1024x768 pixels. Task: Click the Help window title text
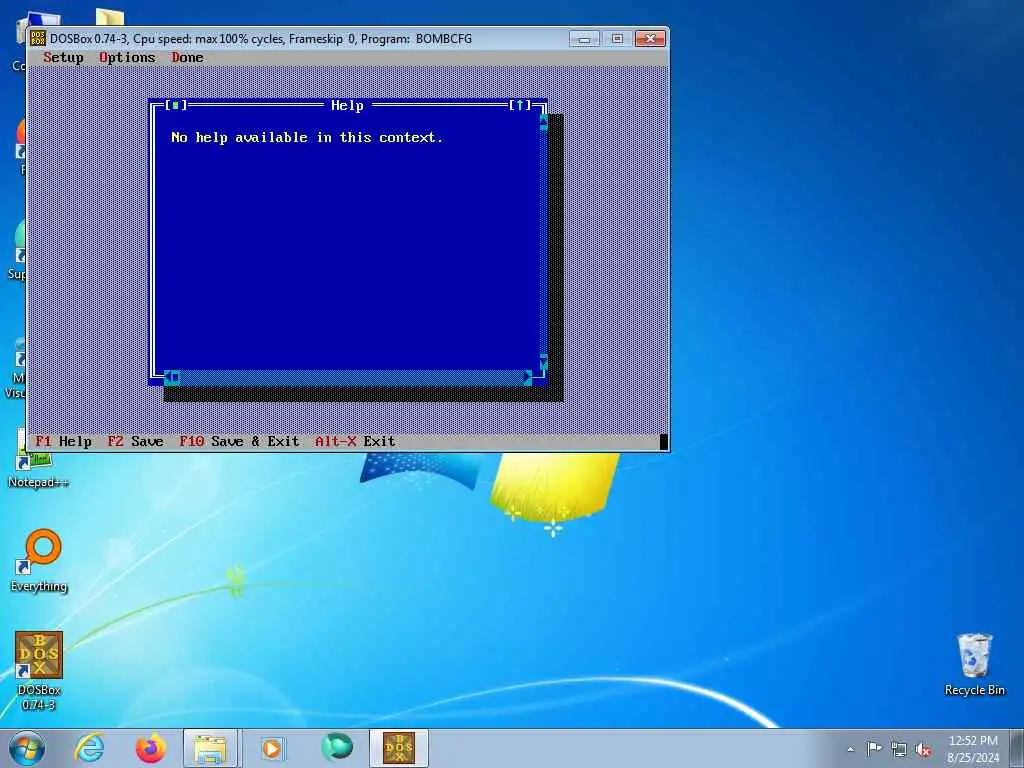pyautogui.click(x=347, y=105)
